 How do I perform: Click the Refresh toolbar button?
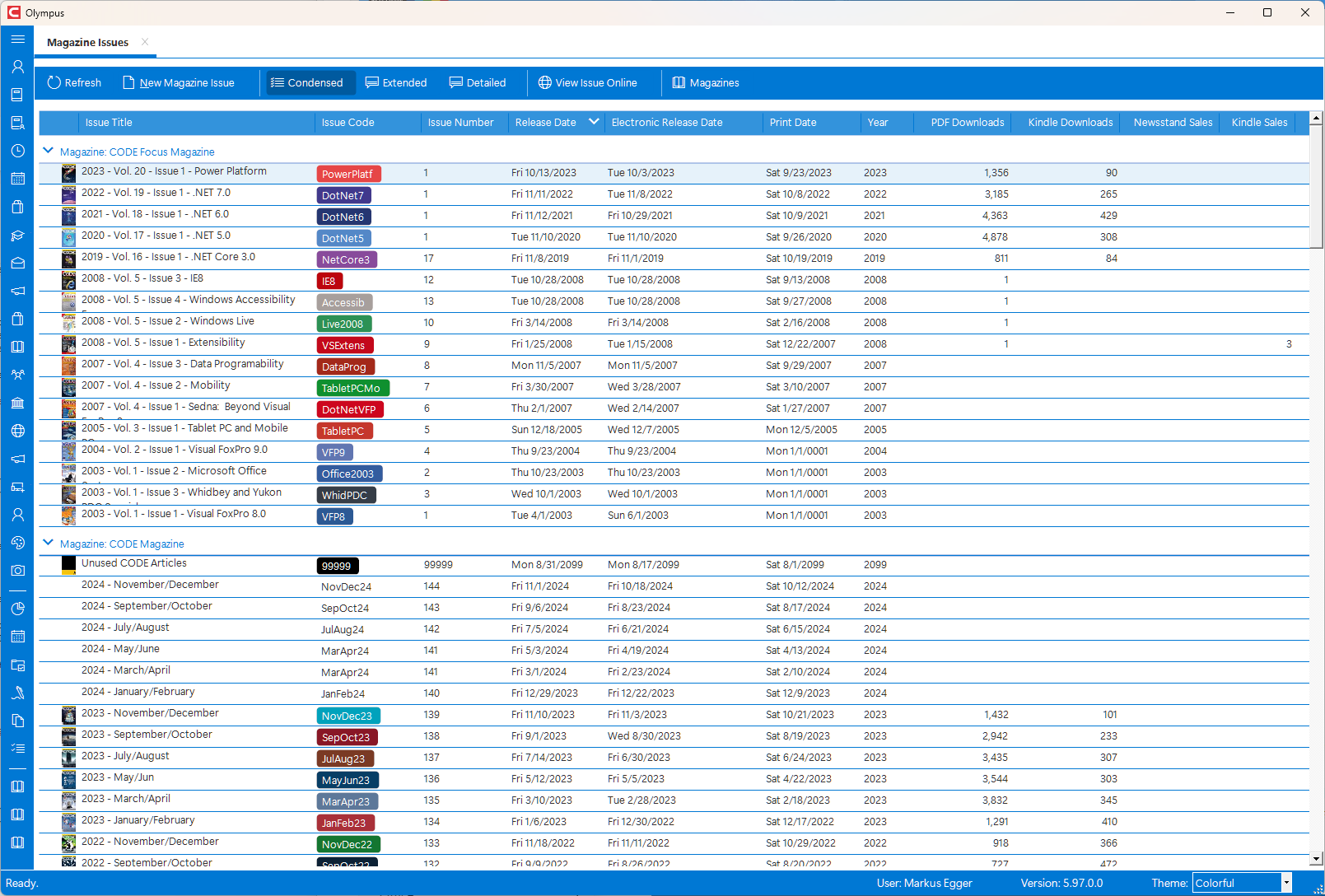point(74,82)
